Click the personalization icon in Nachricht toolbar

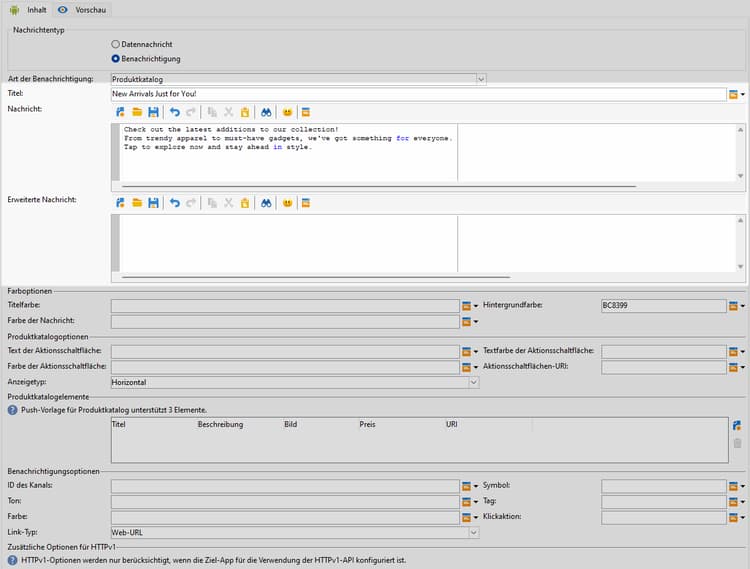coord(306,112)
